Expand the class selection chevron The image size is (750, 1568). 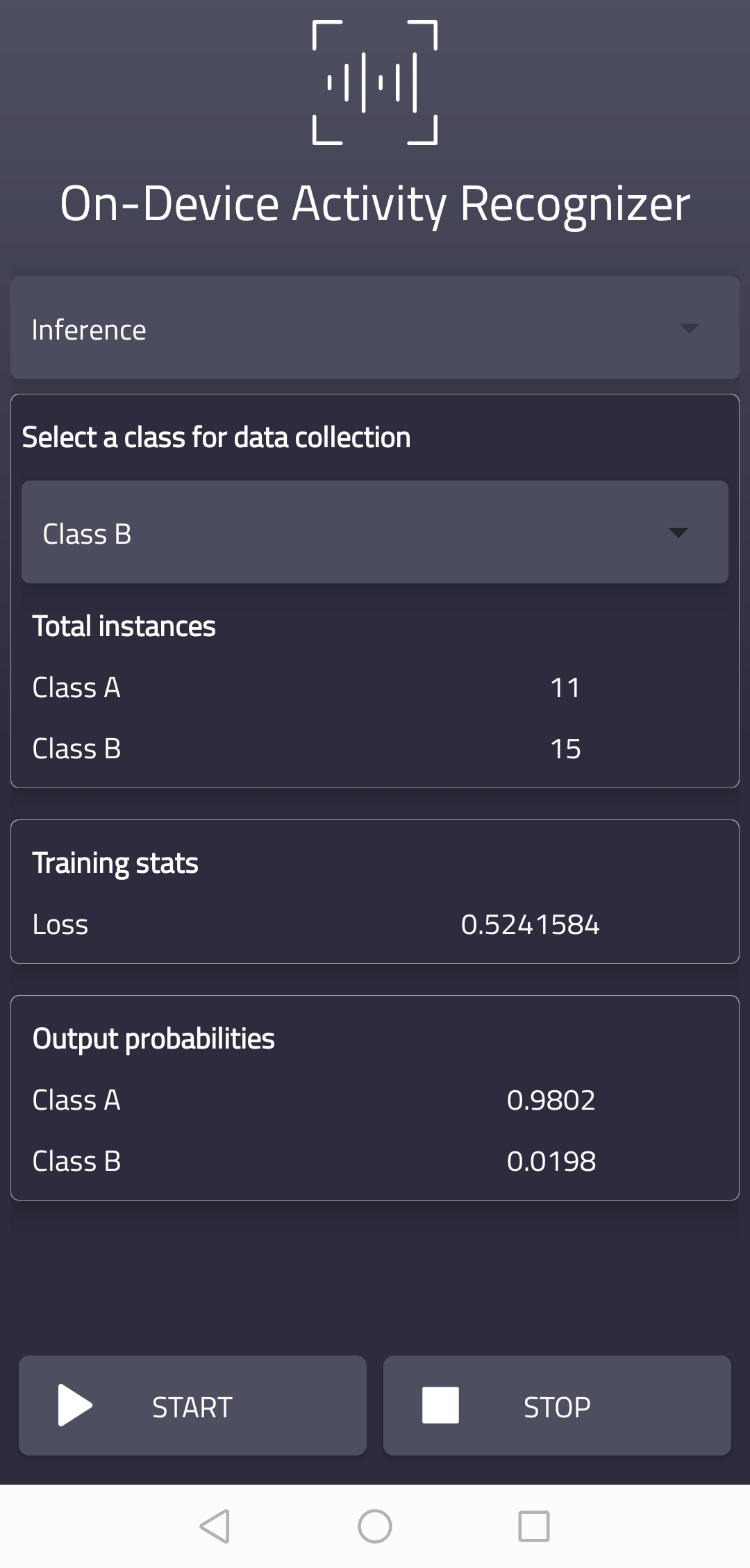pos(678,533)
